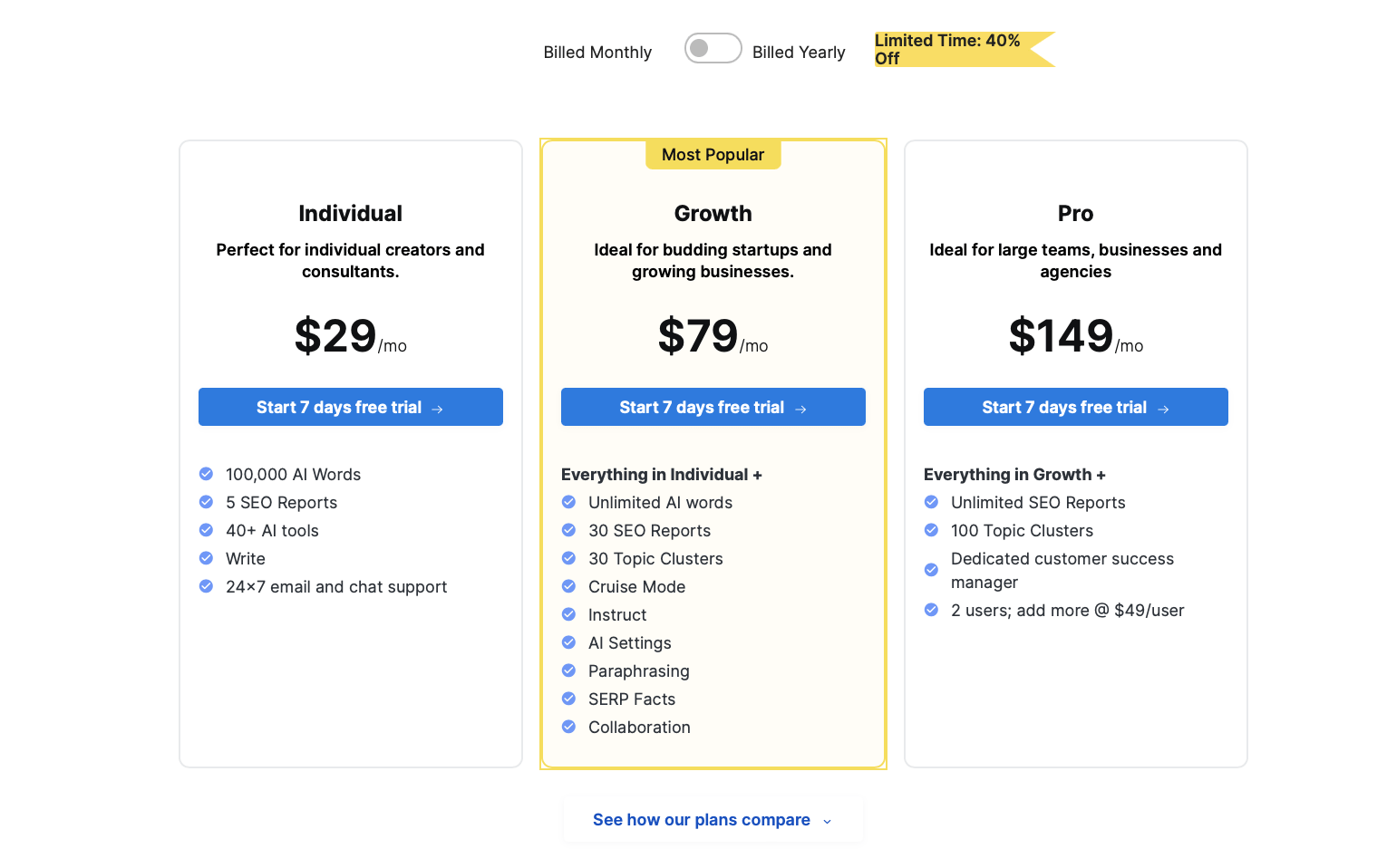The width and height of the screenshot is (1387, 868).
Task: Start the Pro plan free trial
Action: pos(1075,408)
